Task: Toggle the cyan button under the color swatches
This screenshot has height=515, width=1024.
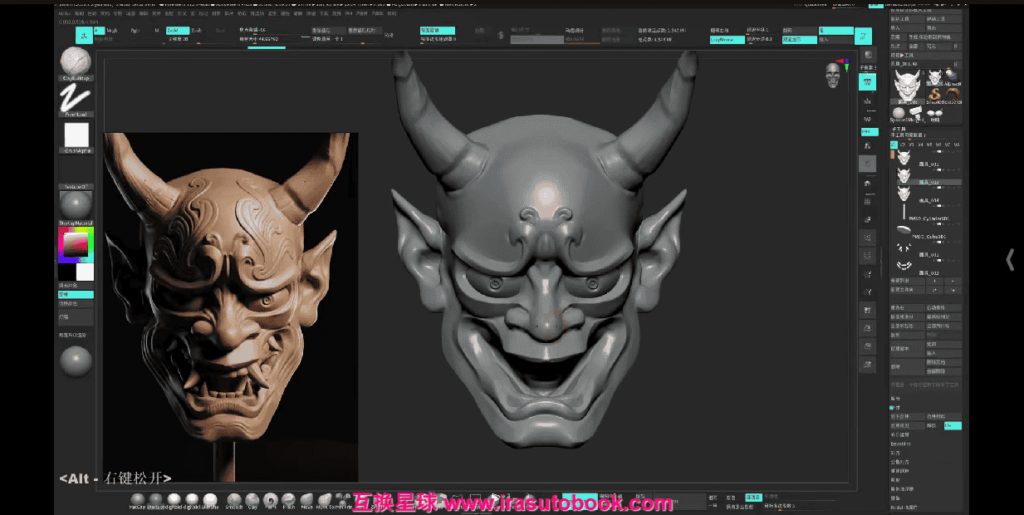Action: (76, 294)
